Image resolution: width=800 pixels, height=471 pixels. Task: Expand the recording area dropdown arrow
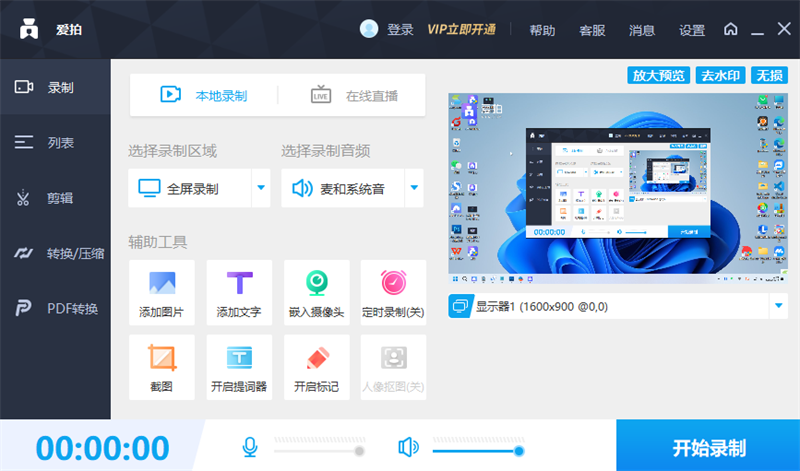tap(261, 188)
